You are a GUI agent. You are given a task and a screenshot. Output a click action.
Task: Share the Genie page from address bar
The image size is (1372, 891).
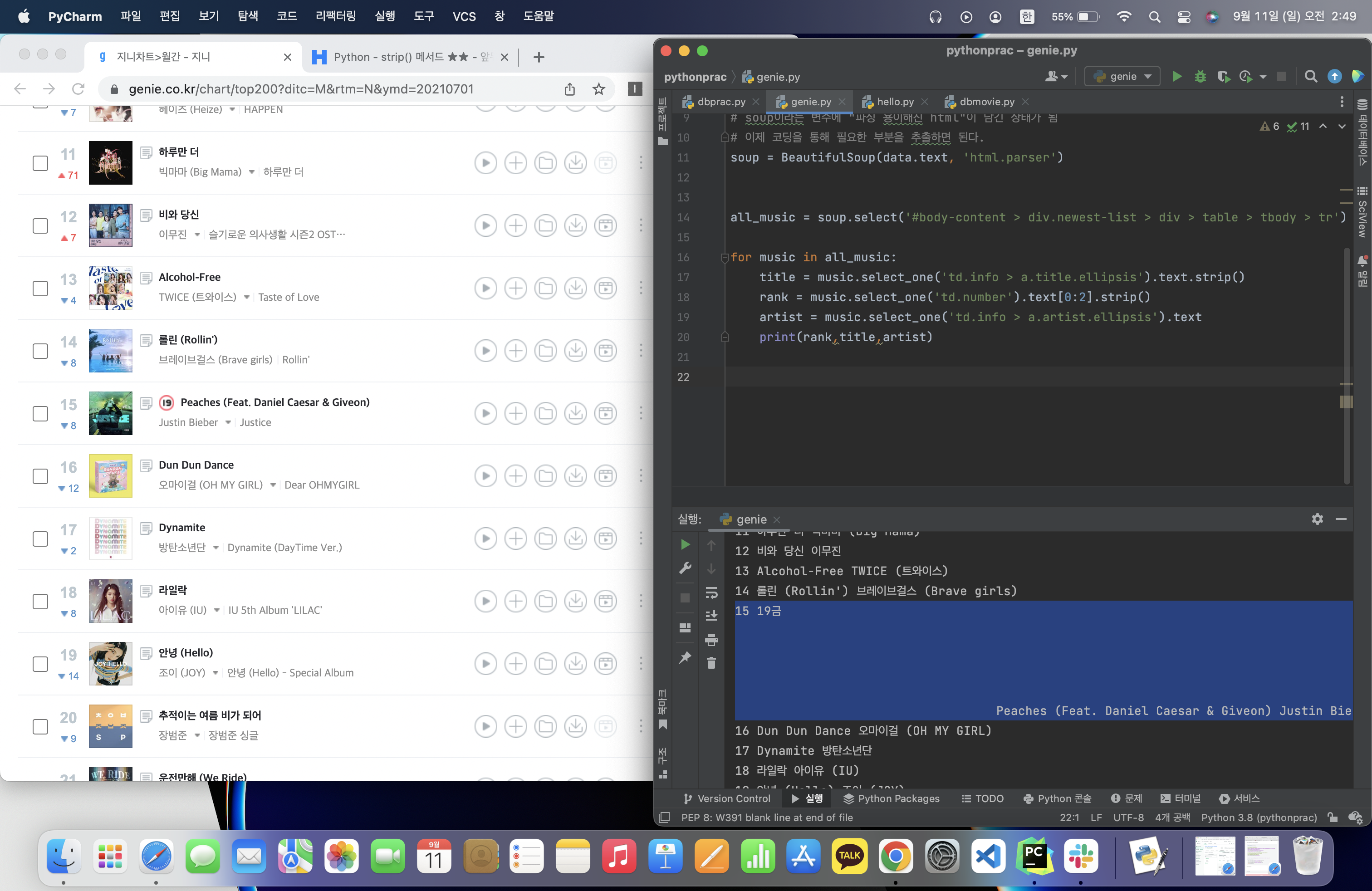[x=569, y=89]
